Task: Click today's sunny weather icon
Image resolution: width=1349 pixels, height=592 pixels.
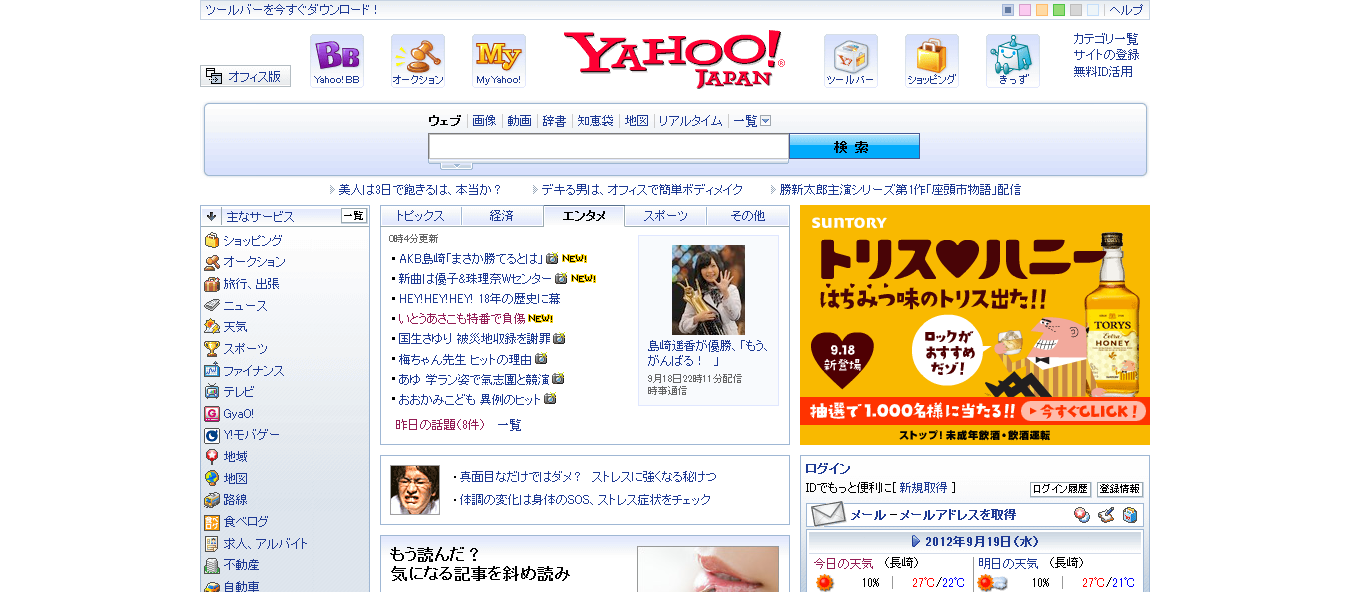Action: 824,582
